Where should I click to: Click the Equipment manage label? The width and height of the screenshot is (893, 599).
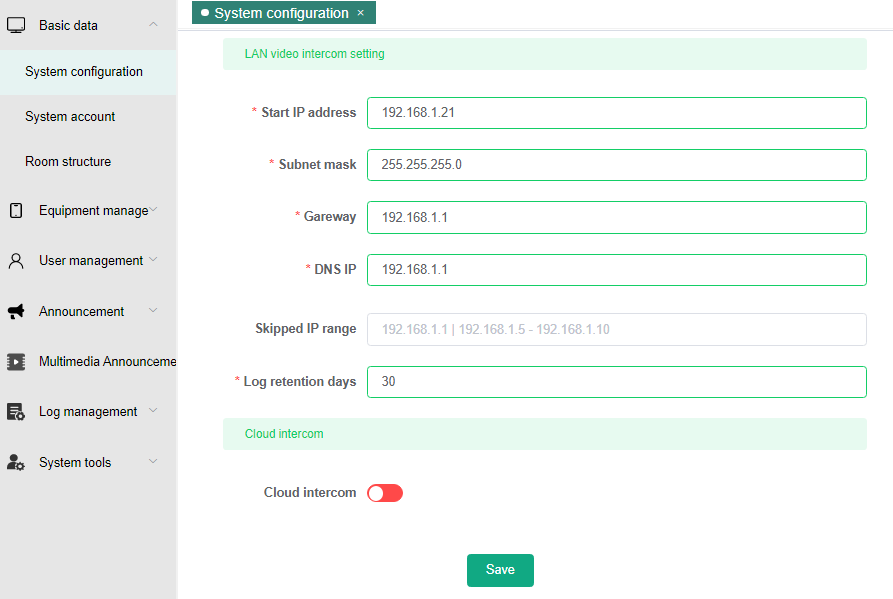point(93,211)
